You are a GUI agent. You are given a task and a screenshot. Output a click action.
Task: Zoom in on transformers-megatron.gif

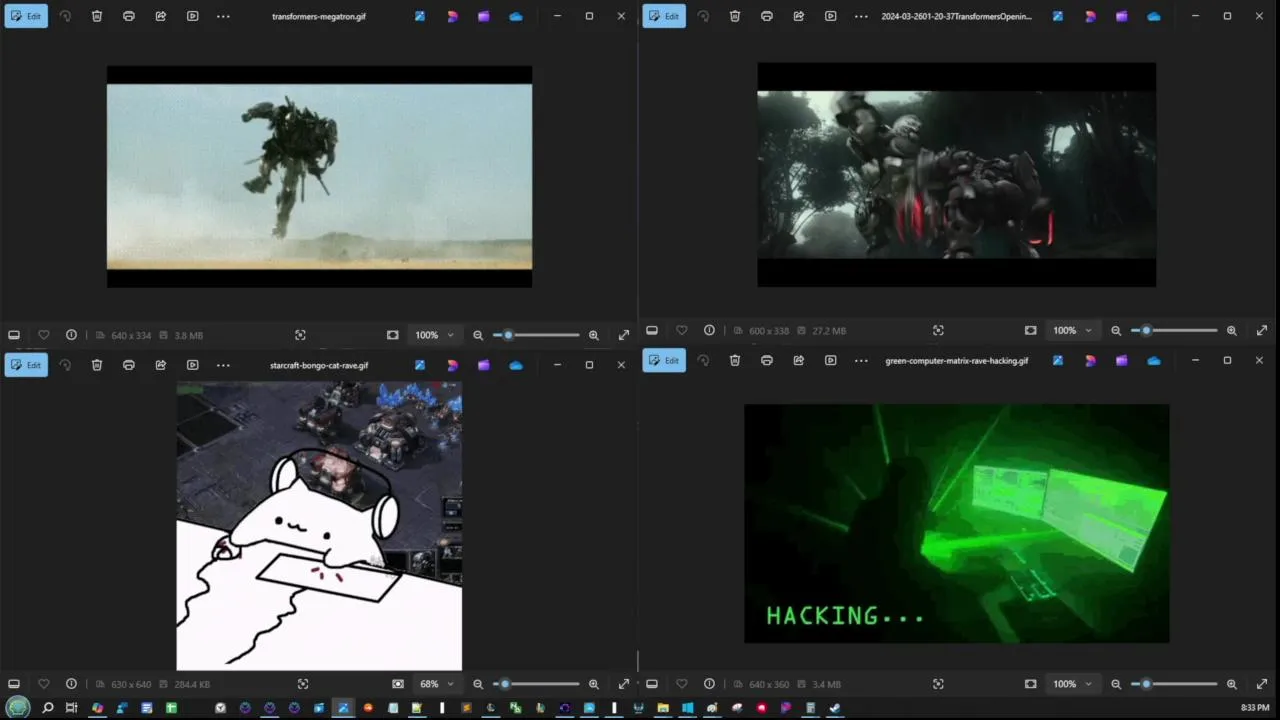click(x=594, y=335)
